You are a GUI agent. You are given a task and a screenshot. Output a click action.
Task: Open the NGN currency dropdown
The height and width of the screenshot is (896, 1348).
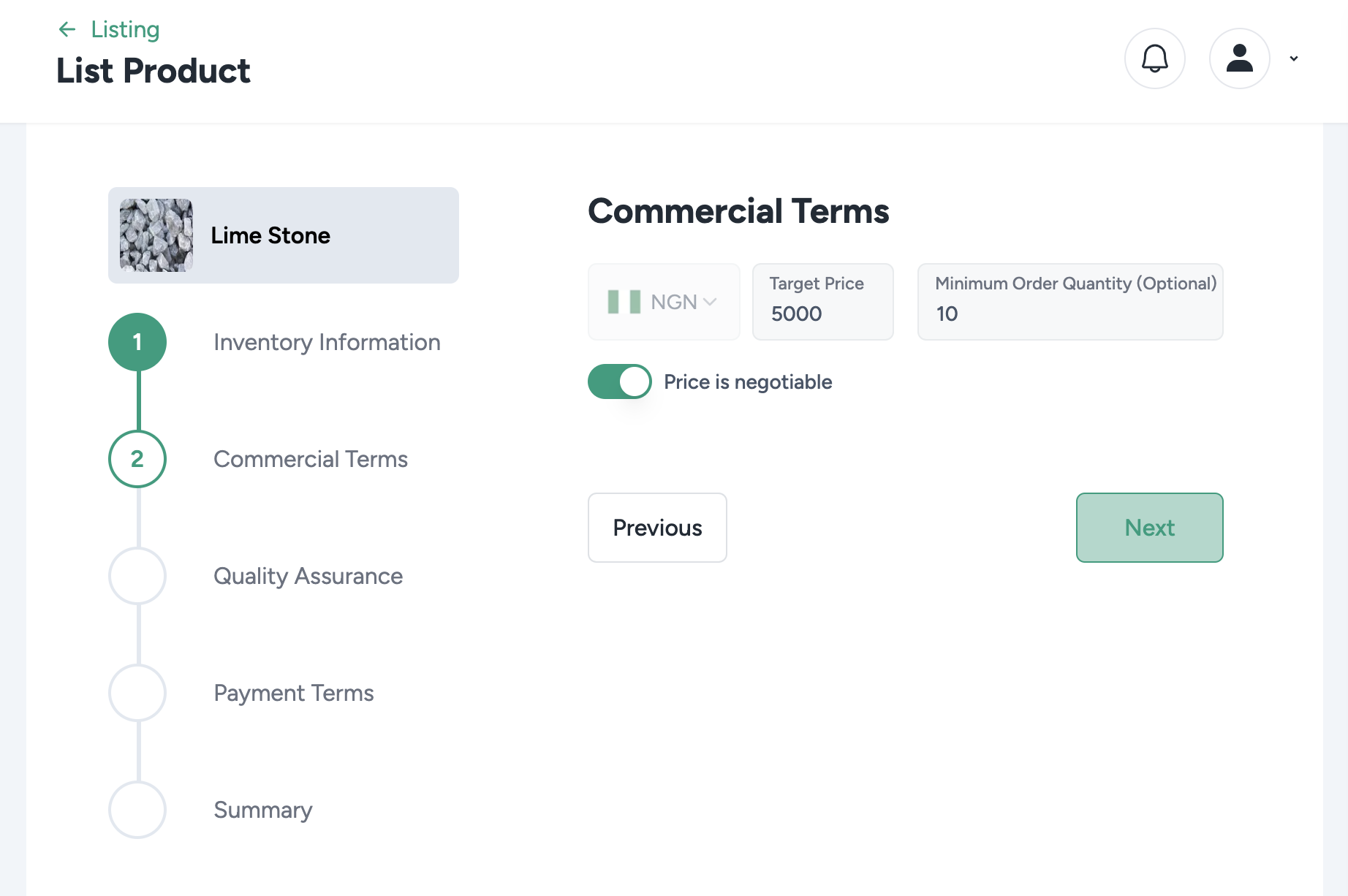tap(683, 302)
